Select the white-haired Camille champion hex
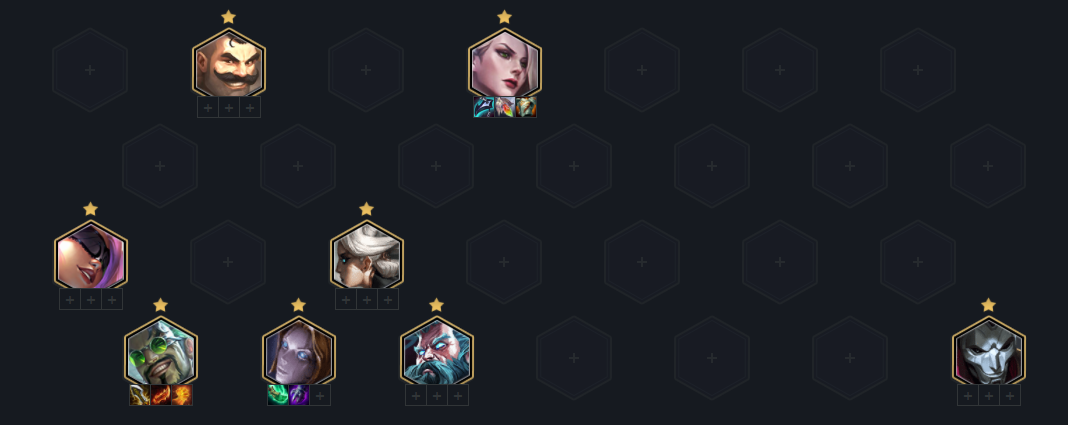The width and height of the screenshot is (1068, 425). tap(367, 257)
